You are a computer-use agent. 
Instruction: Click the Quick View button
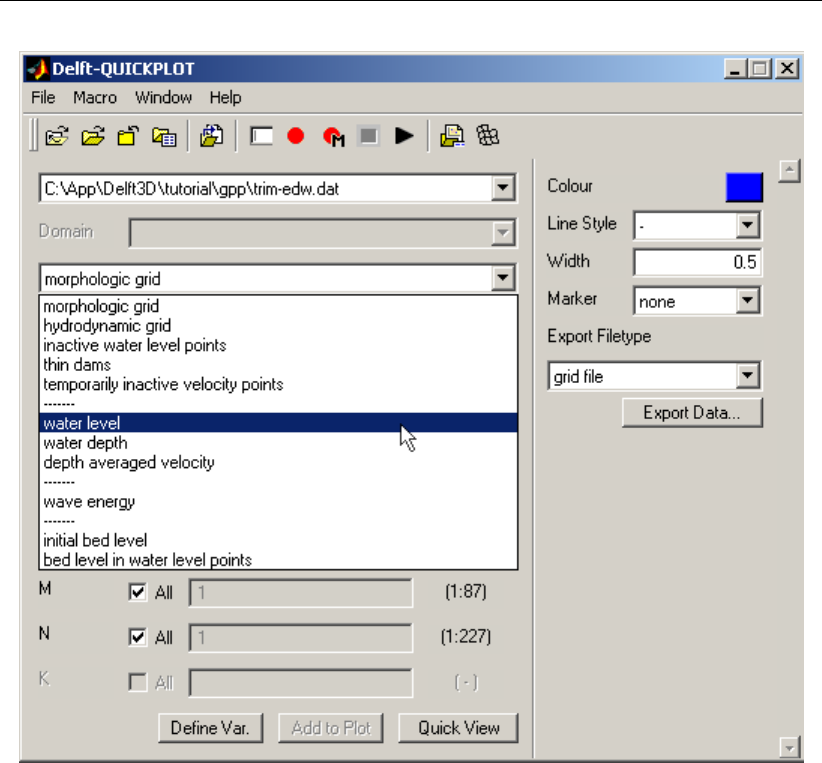coord(459,728)
